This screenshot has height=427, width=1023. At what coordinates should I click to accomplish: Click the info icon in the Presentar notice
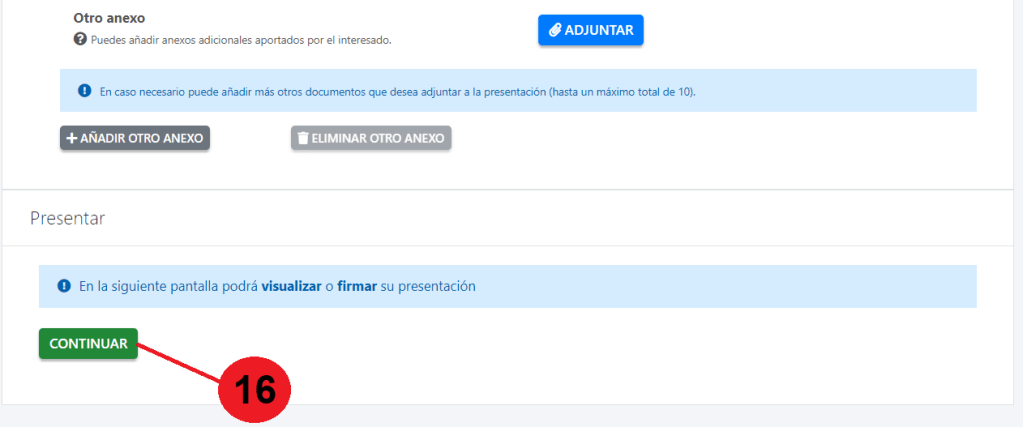[x=64, y=286]
